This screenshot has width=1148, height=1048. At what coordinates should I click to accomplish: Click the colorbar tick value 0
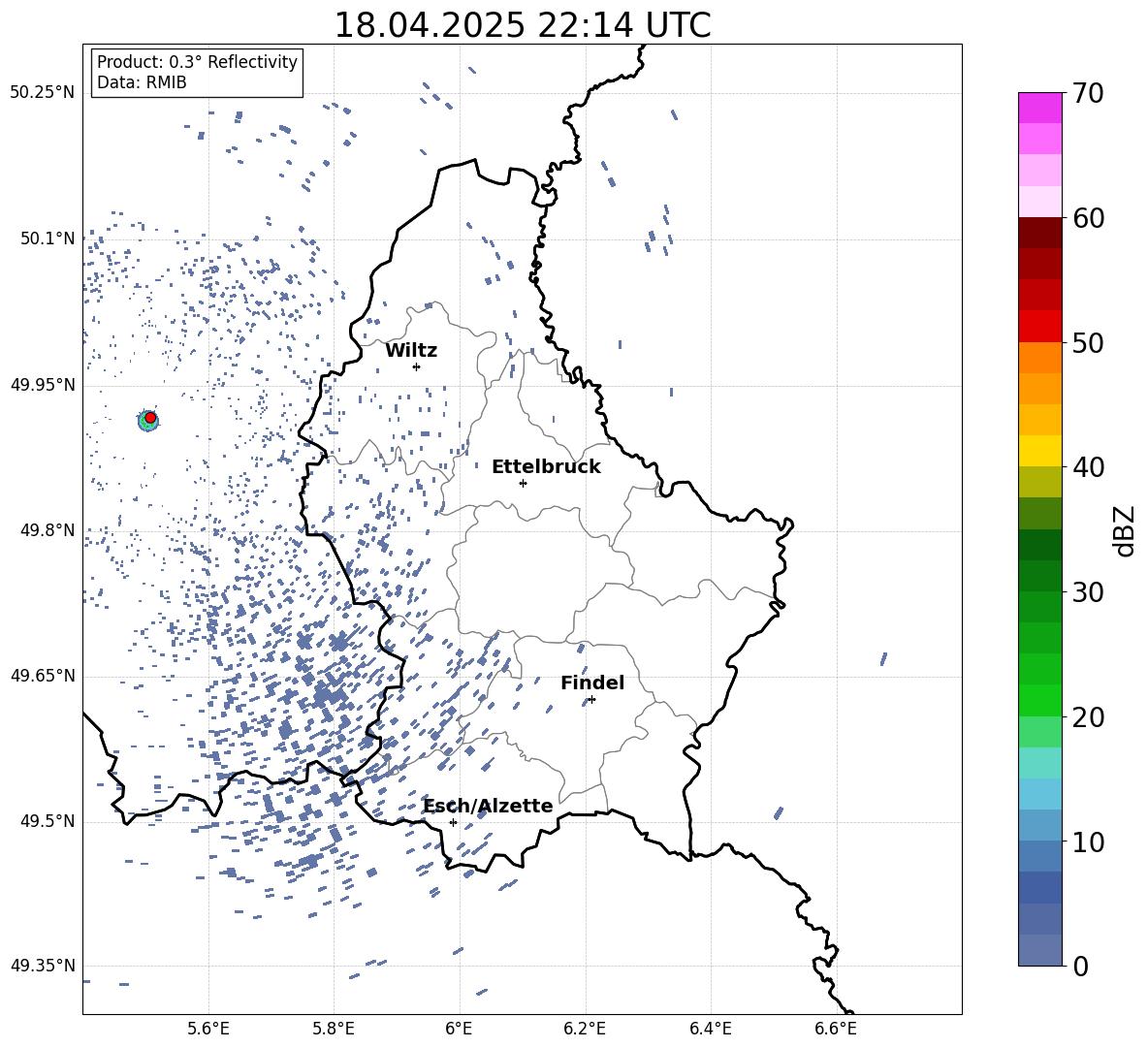pos(1080,966)
